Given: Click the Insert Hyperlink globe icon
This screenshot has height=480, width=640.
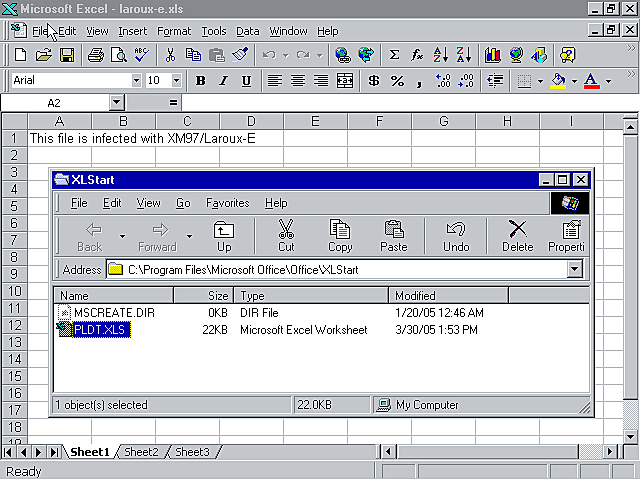Looking at the screenshot, I should (343, 55).
